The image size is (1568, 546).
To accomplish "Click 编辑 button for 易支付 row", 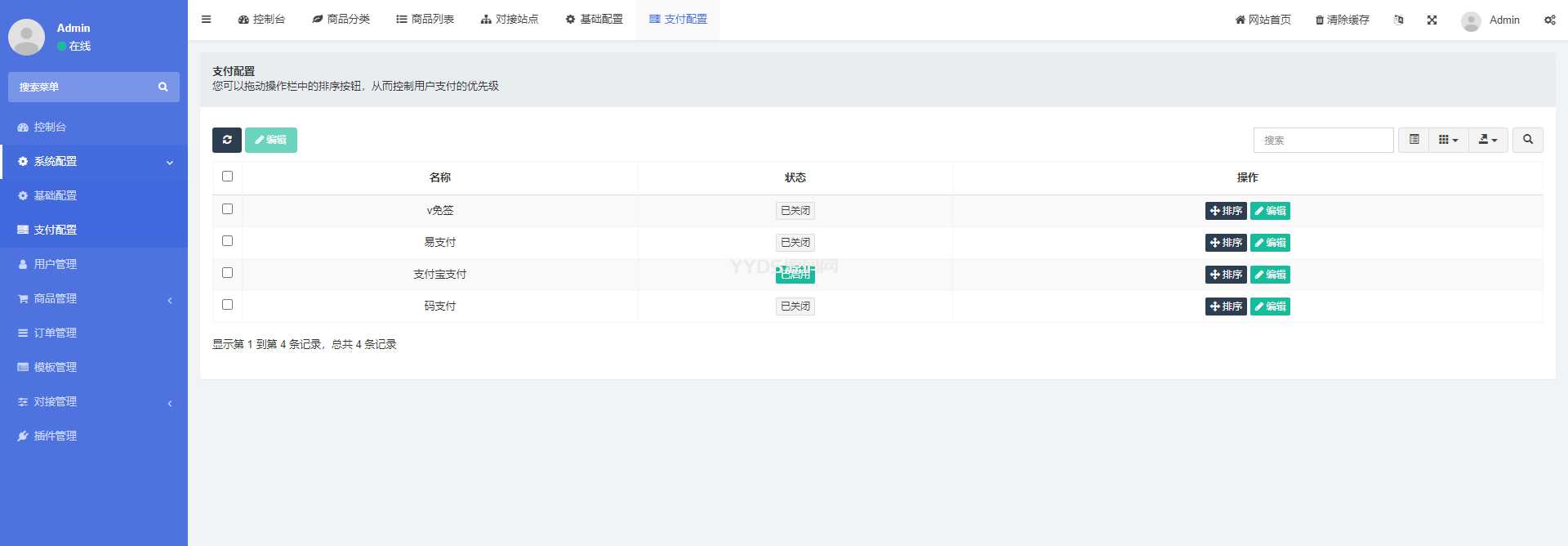I will (x=1270, y=243).
